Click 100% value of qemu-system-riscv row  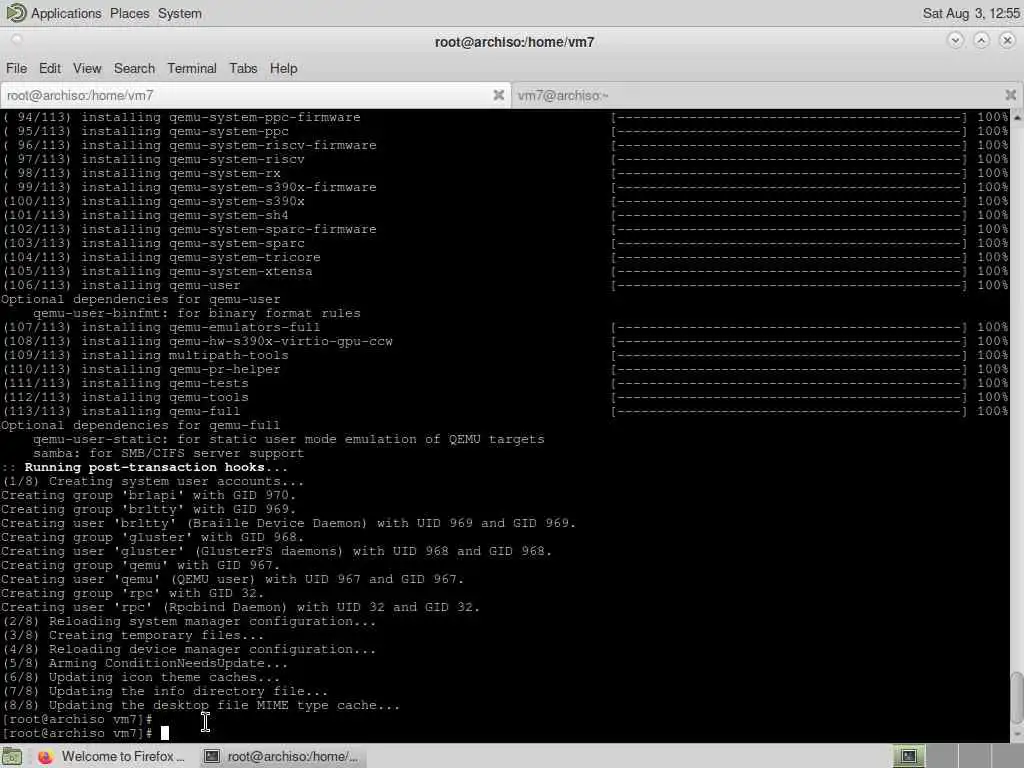point(992,159)
